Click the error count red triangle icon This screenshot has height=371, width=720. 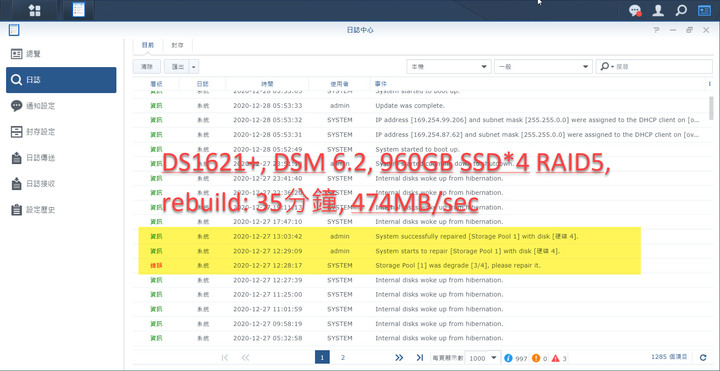point(556,358)
